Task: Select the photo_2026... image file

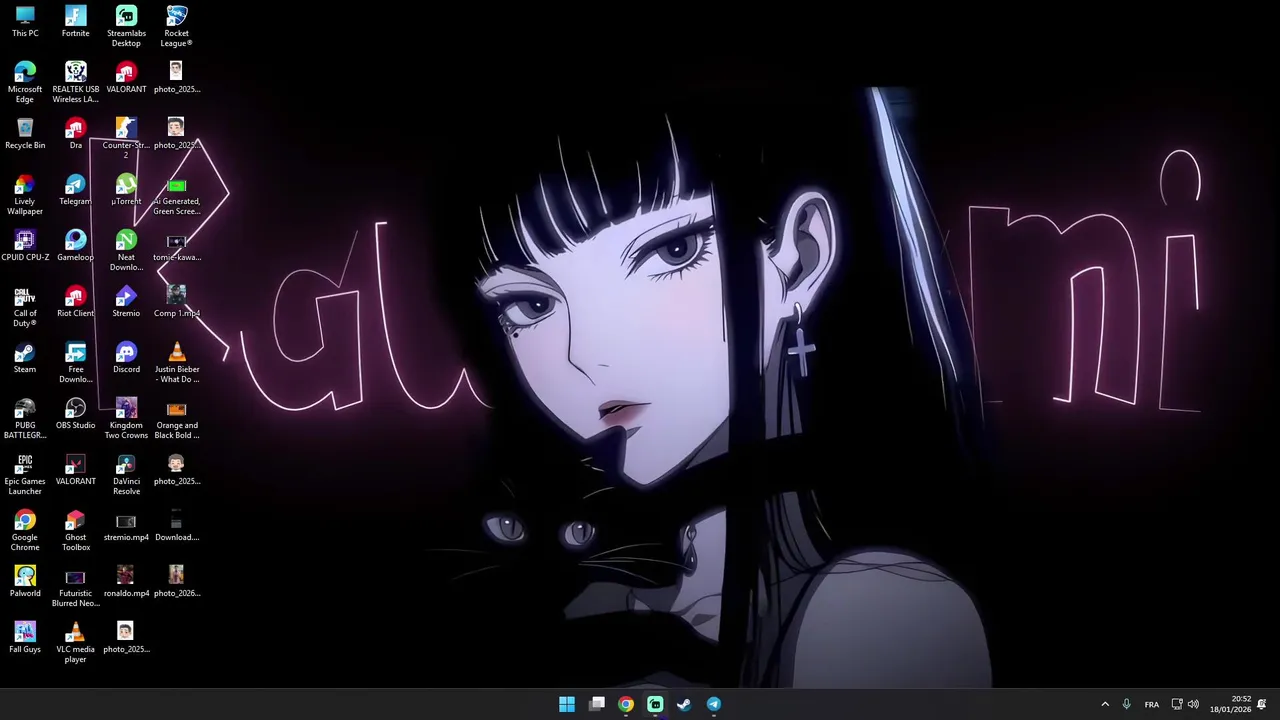Action: tap(176, 582)
